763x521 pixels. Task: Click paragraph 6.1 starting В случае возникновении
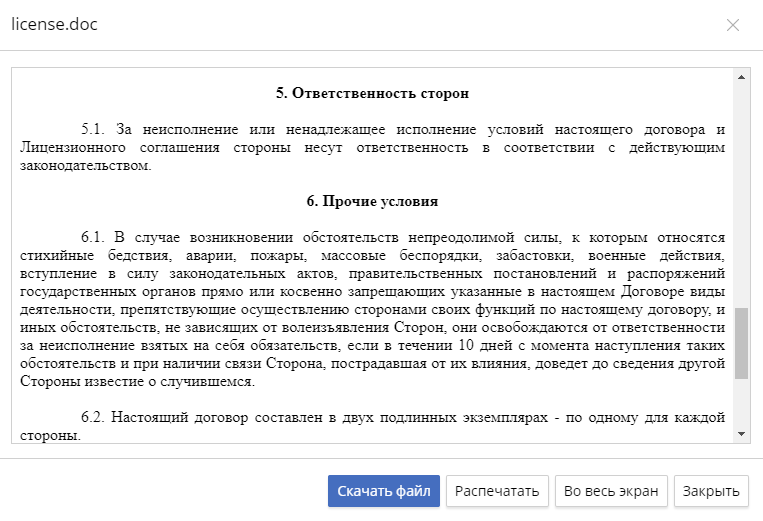(x=372, y=309)
